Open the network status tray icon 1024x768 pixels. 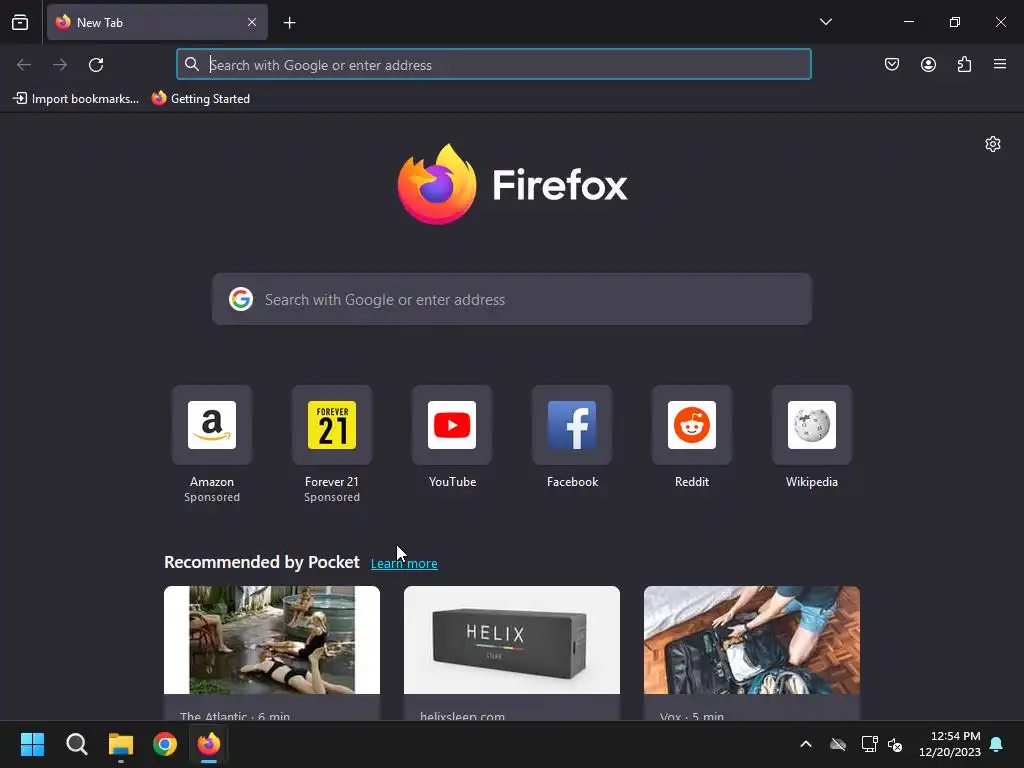tap(869, 744)
